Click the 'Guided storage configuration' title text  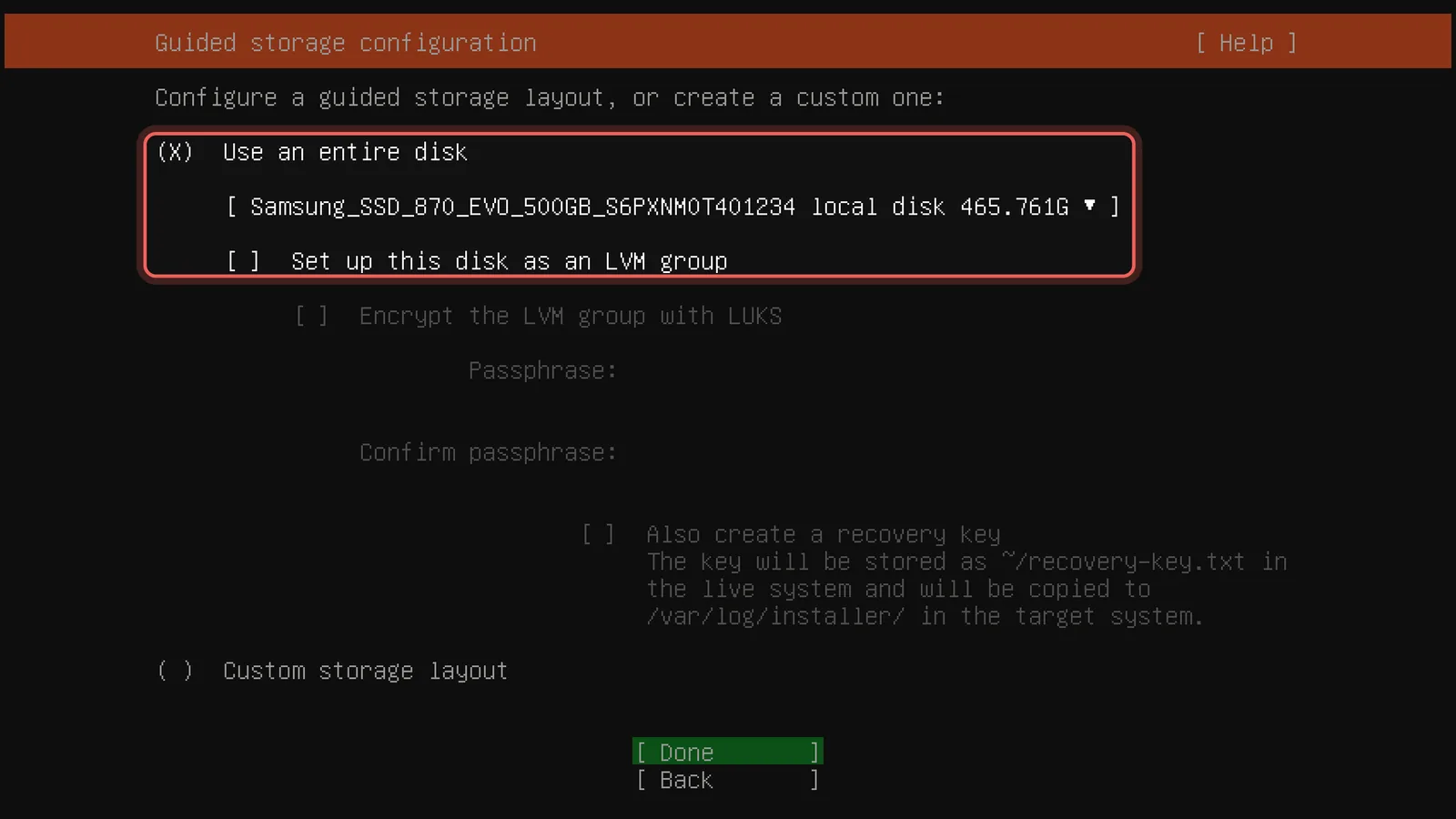click(346, 43)
